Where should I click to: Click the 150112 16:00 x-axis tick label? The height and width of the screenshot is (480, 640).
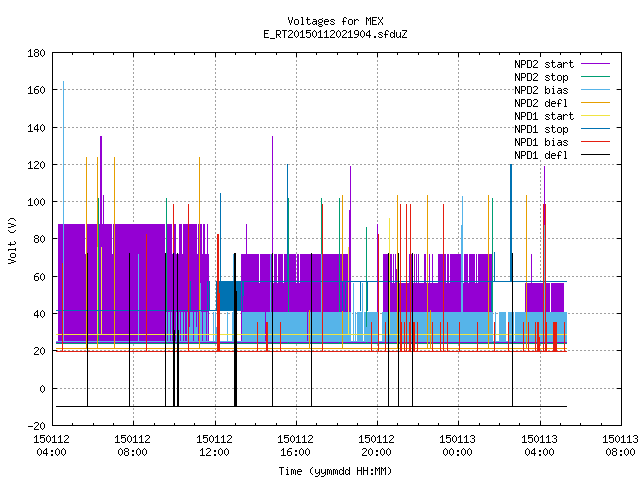pos(296,446)
